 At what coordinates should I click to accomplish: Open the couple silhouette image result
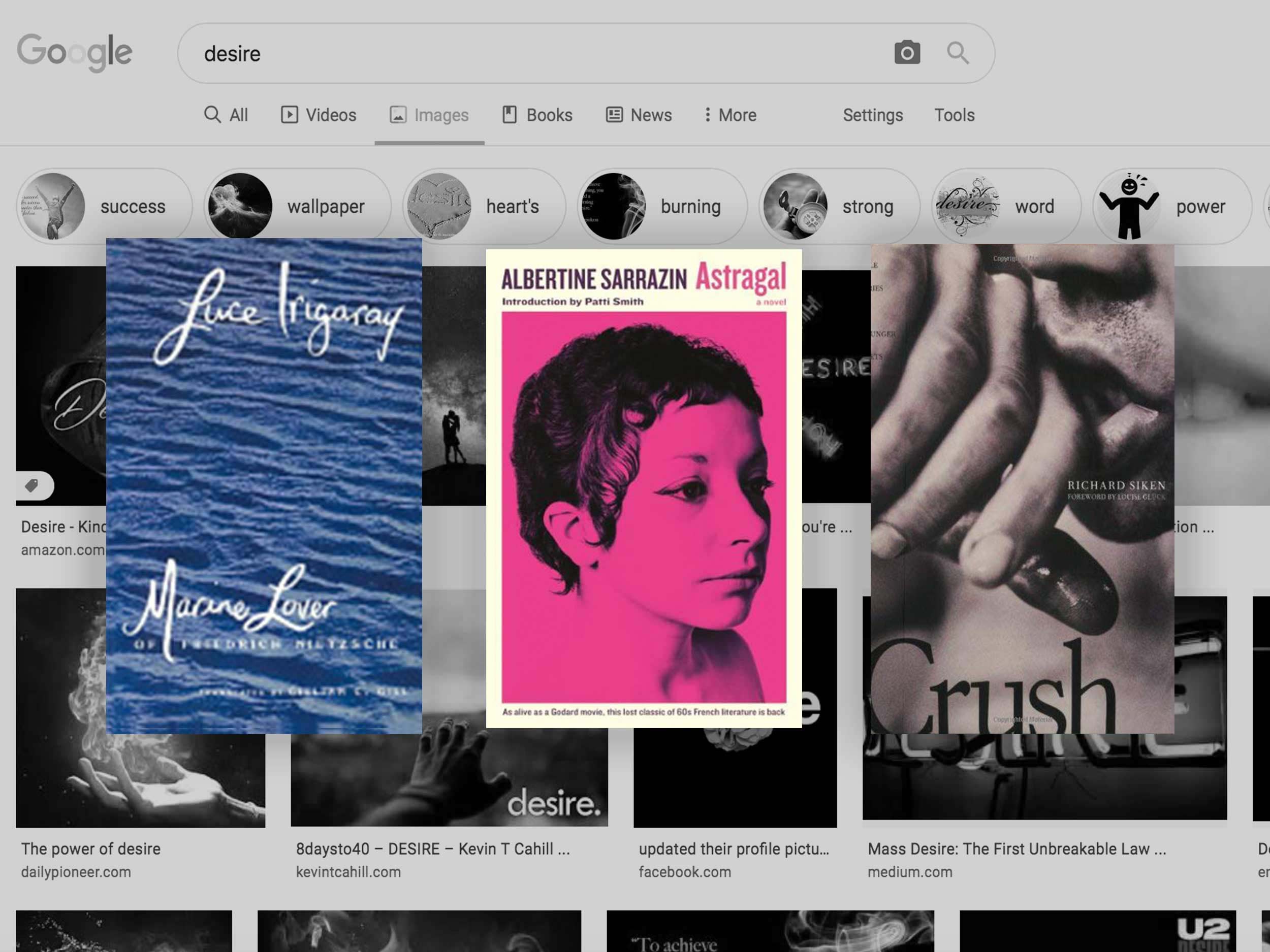[x=454, y=385]
